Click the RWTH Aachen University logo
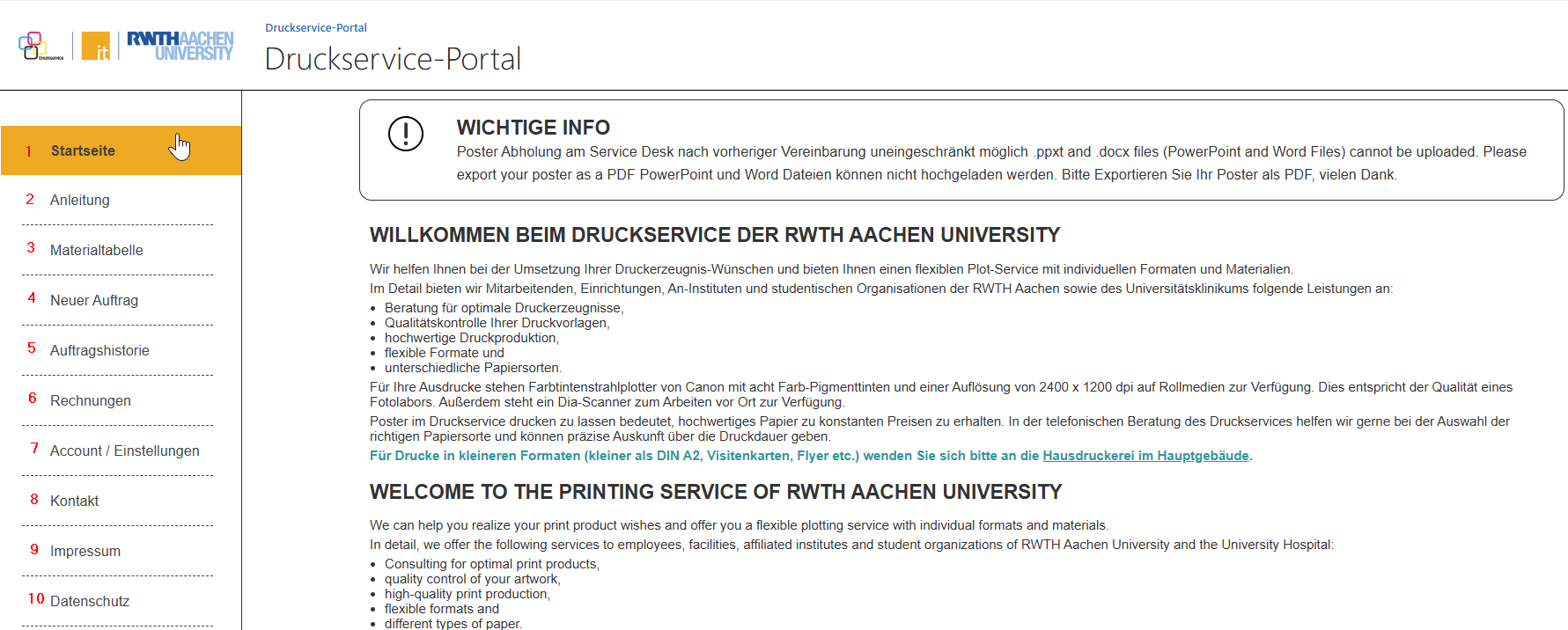Image resolution: width=1568 pixels, height=630 pixels. (180, 46)
